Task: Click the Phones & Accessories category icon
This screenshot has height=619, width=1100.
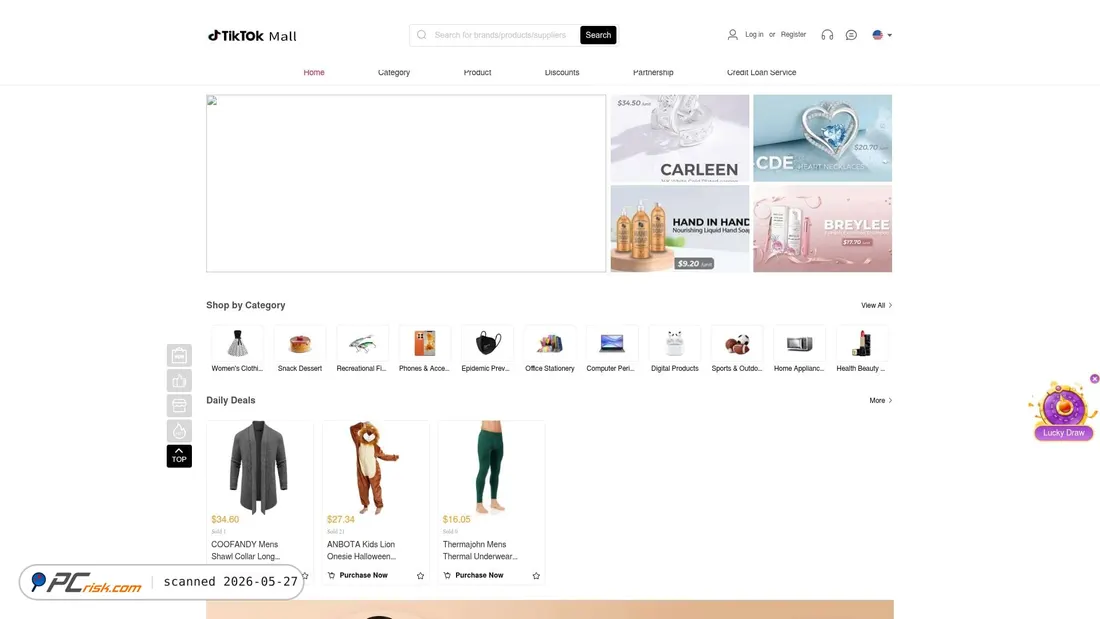Action: 424,343
